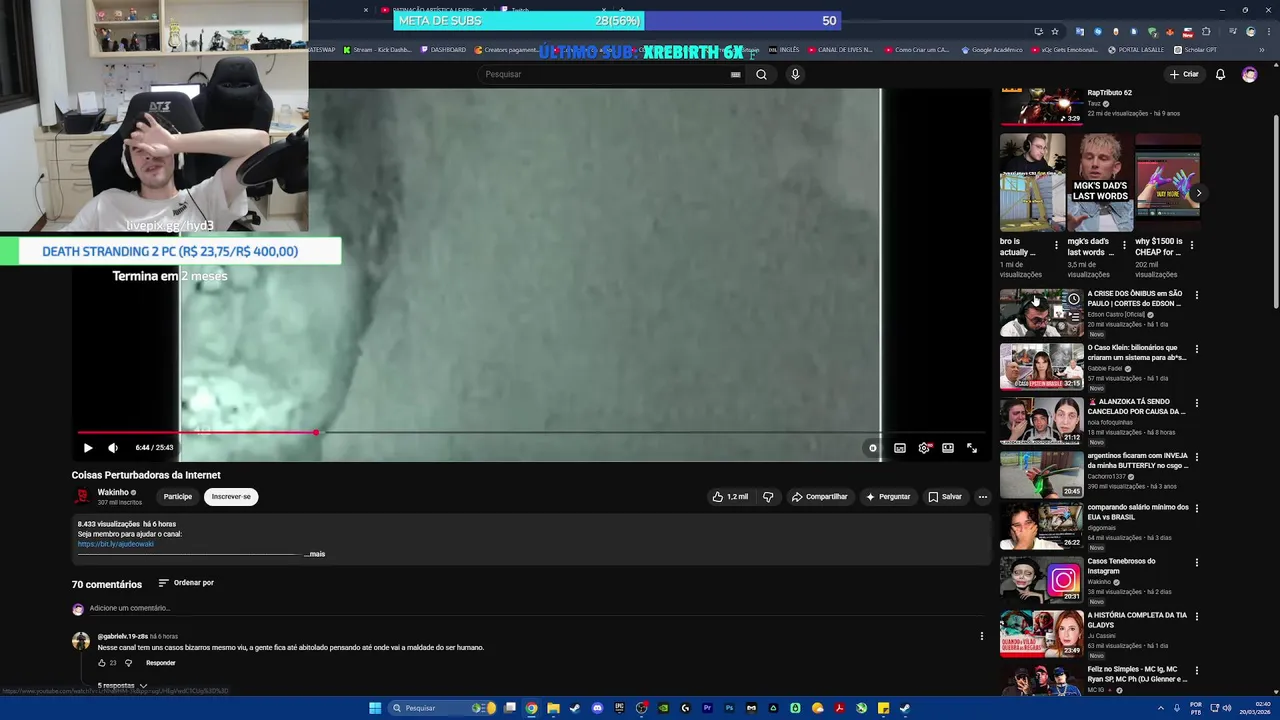1280x720 pixels.
Task: Open Google Acadêmico bookmark
Action: point(992,50)
